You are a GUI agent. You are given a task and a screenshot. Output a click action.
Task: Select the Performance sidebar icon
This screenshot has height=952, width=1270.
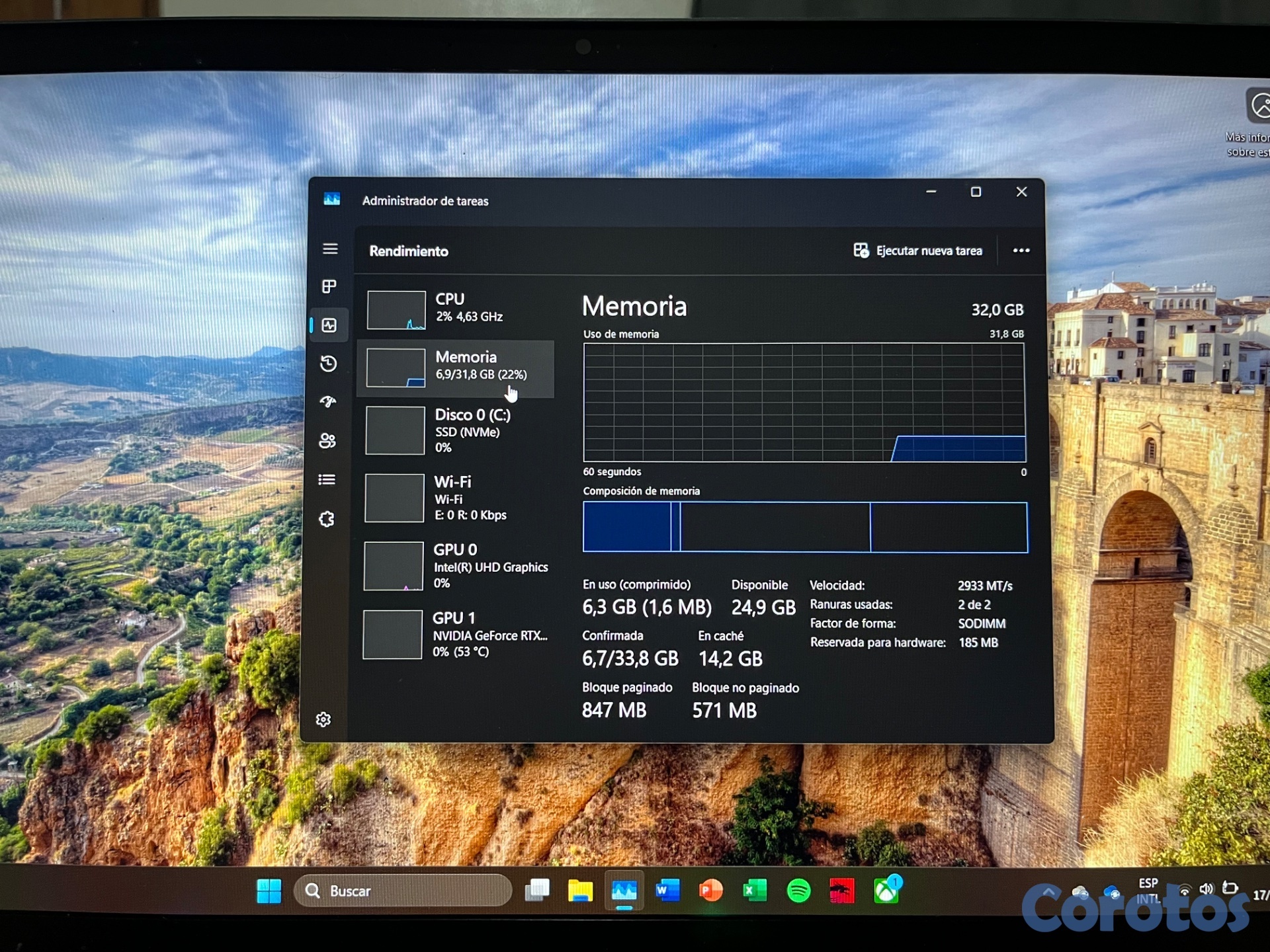(329, 325)
